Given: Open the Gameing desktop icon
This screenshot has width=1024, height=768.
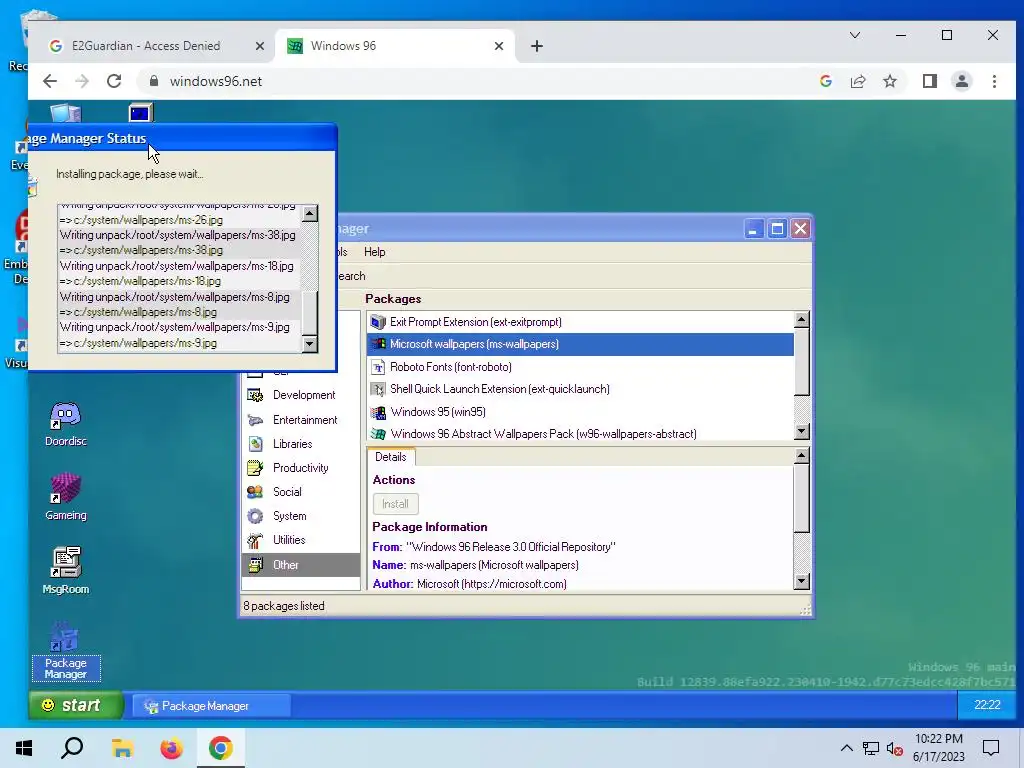Looking at the screenshot, I should (x=65, y=498).
